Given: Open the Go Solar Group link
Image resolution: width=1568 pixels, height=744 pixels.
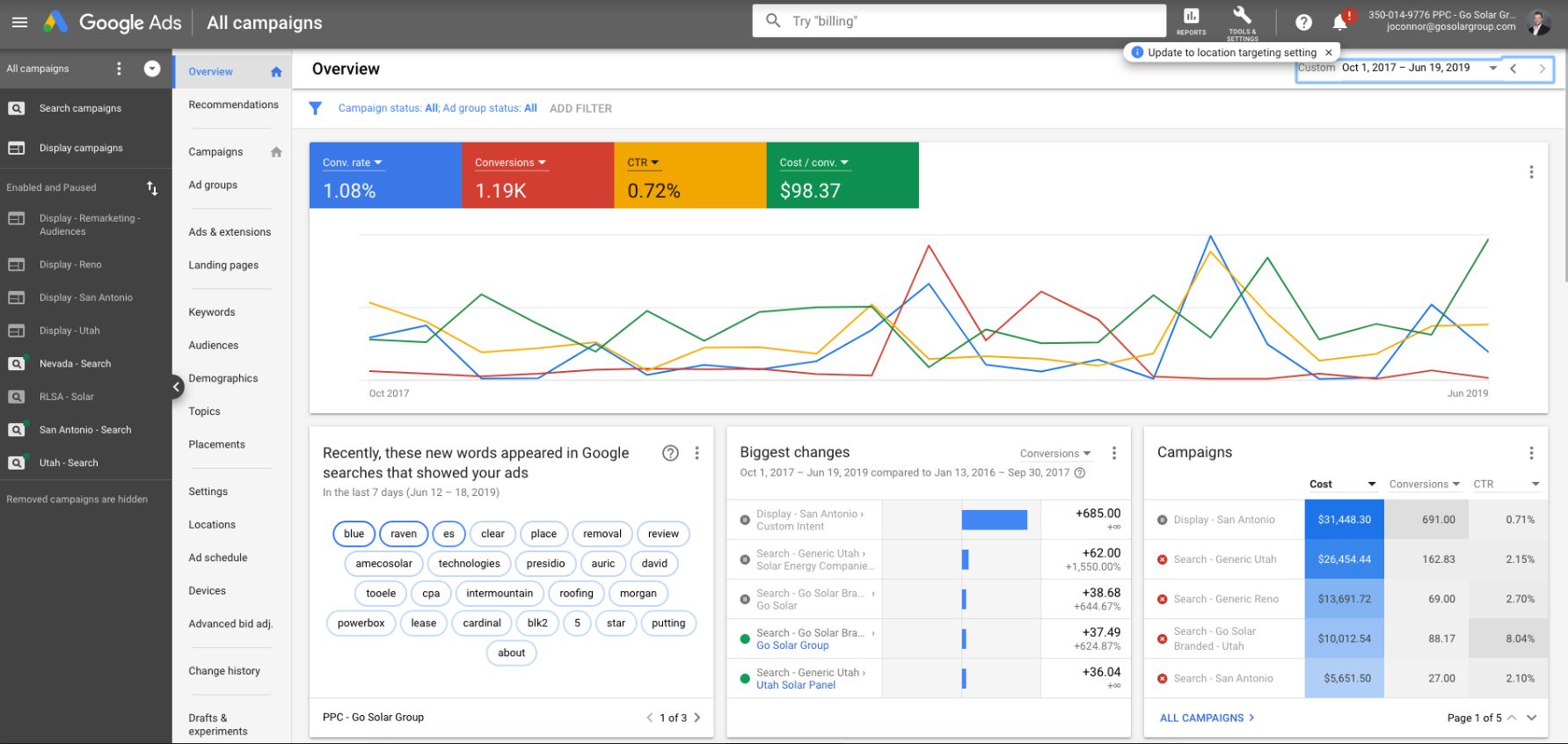Looking at the screenshot, I should click(792, 646).
